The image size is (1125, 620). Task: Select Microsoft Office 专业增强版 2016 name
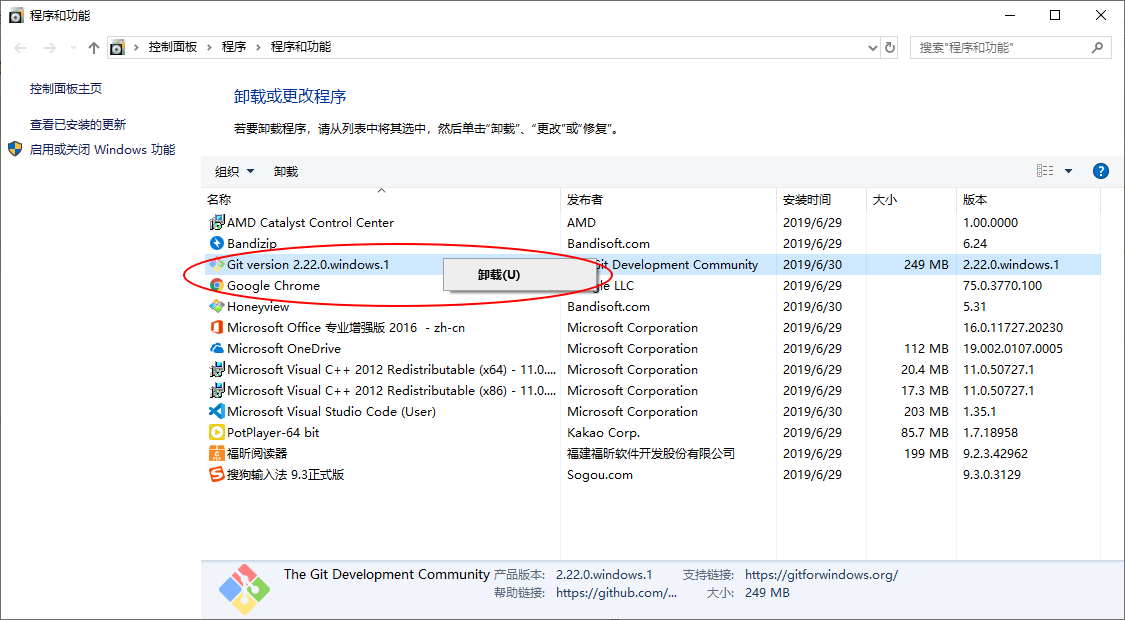click(346, 328)
